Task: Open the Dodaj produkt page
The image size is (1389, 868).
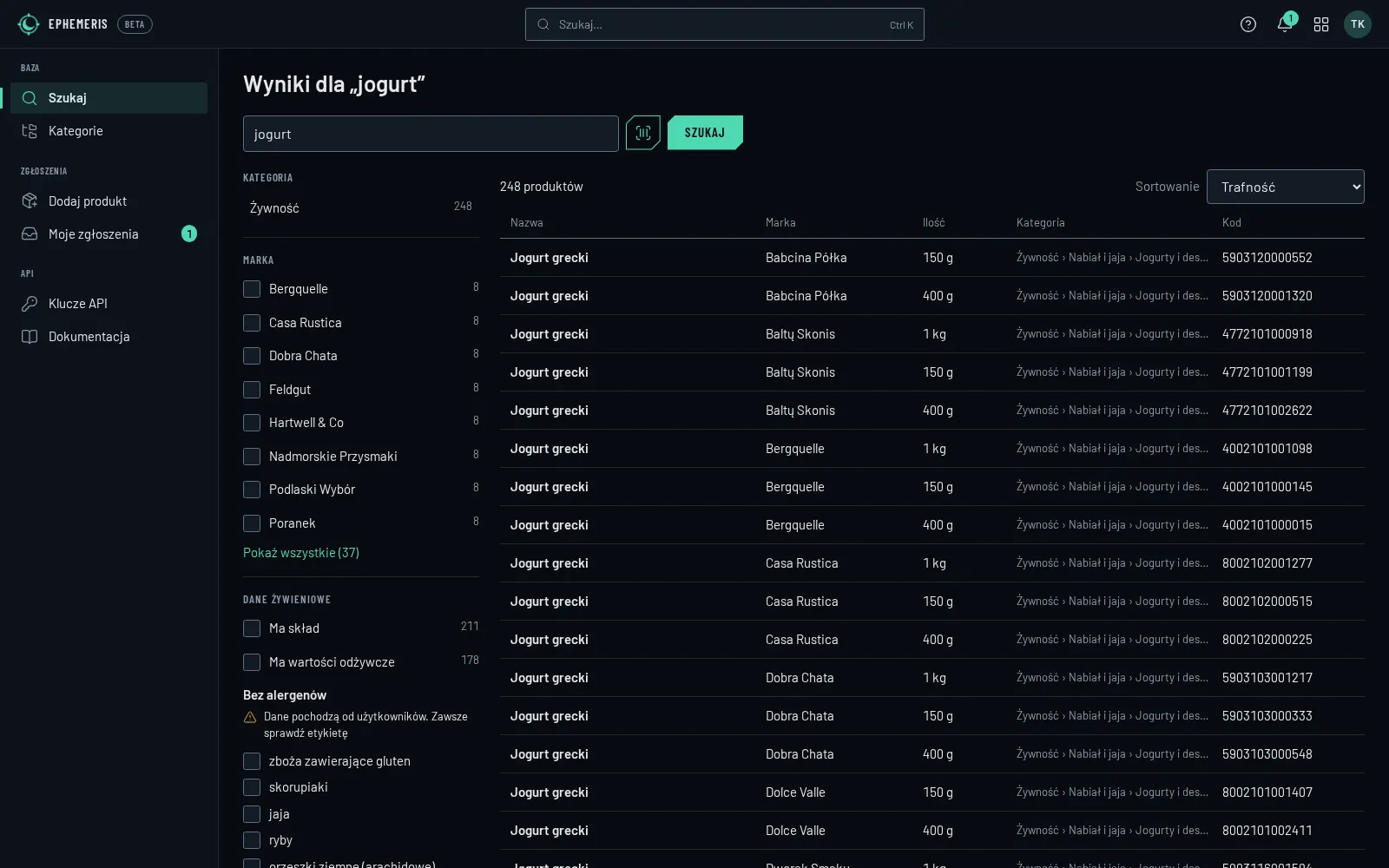Action: pos(109,201)
